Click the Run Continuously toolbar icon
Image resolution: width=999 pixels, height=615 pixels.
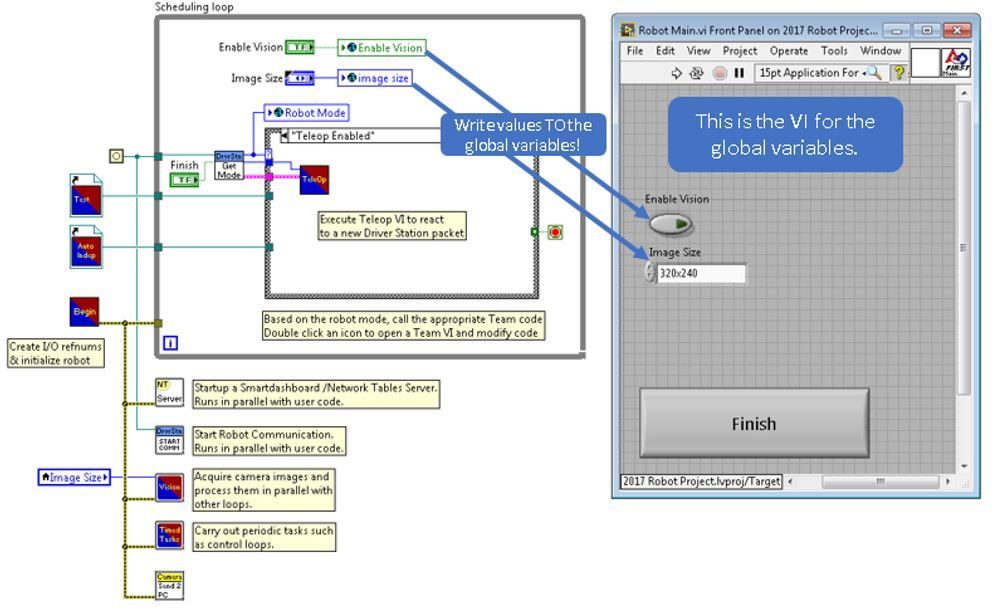point(696,73)
